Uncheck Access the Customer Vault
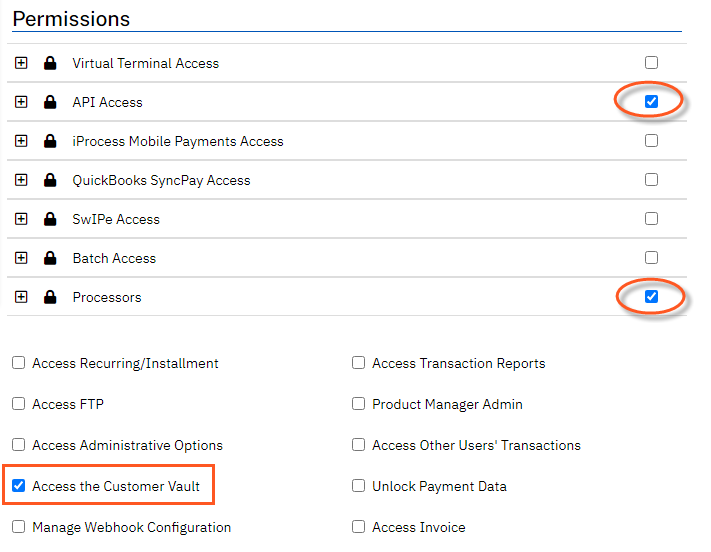This screenshot has height=552, width=711. (x=19, y=486)
